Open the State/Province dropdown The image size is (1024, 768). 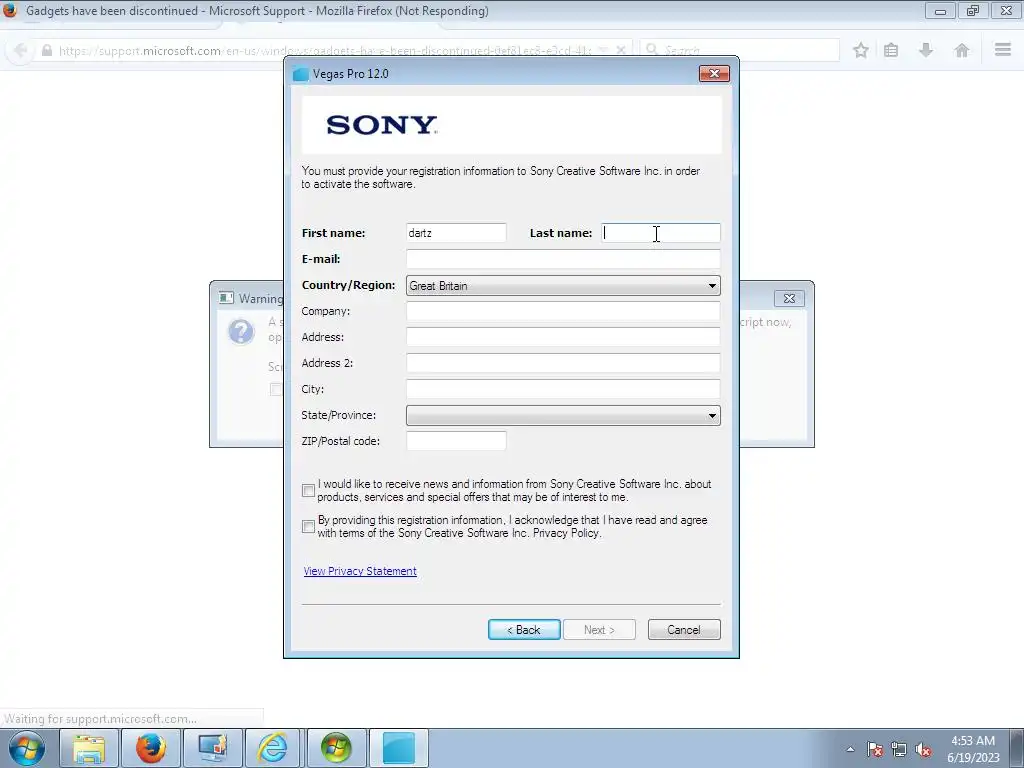tap(563, 415)
